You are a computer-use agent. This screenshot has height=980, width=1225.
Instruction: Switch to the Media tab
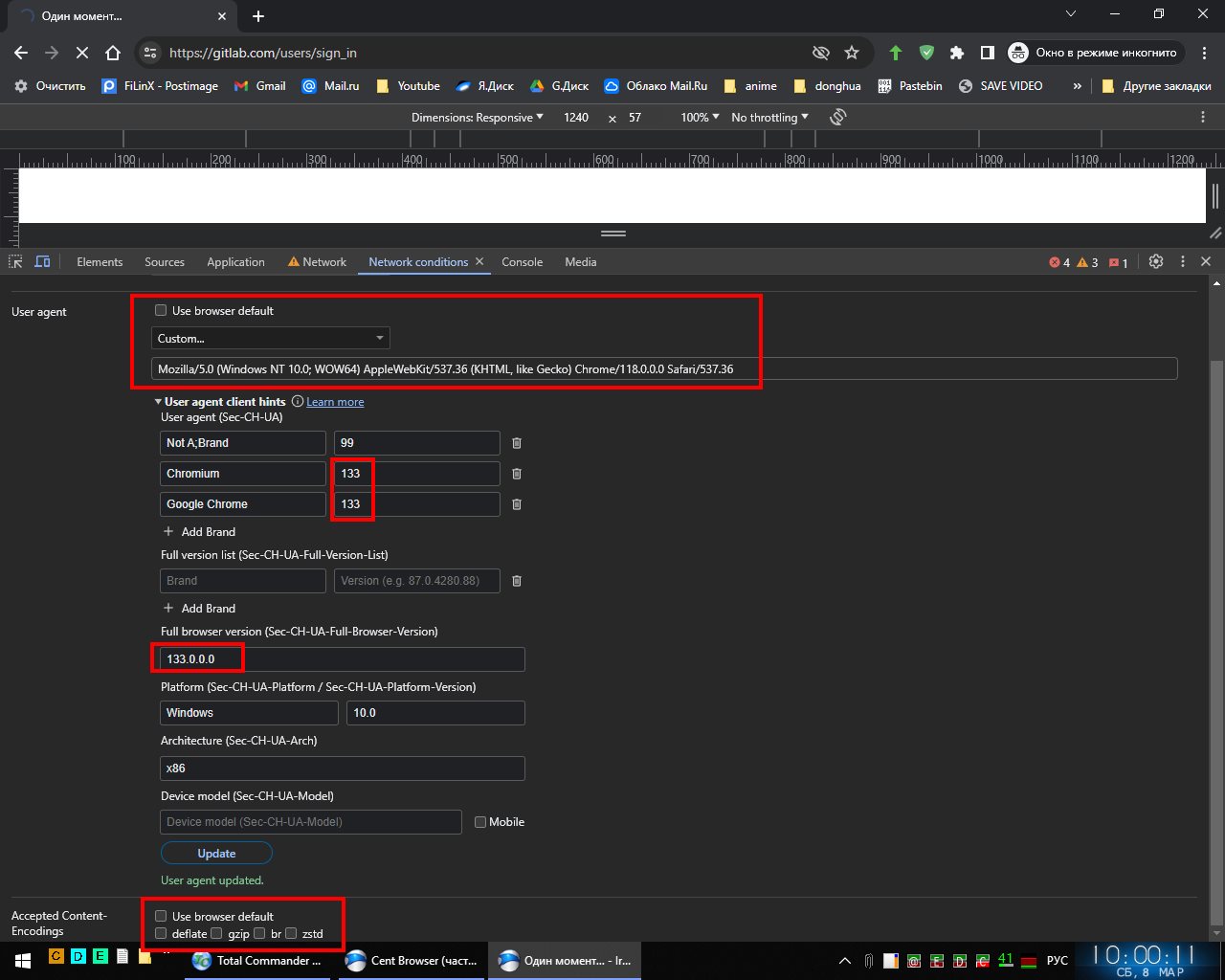pos(580,262)
